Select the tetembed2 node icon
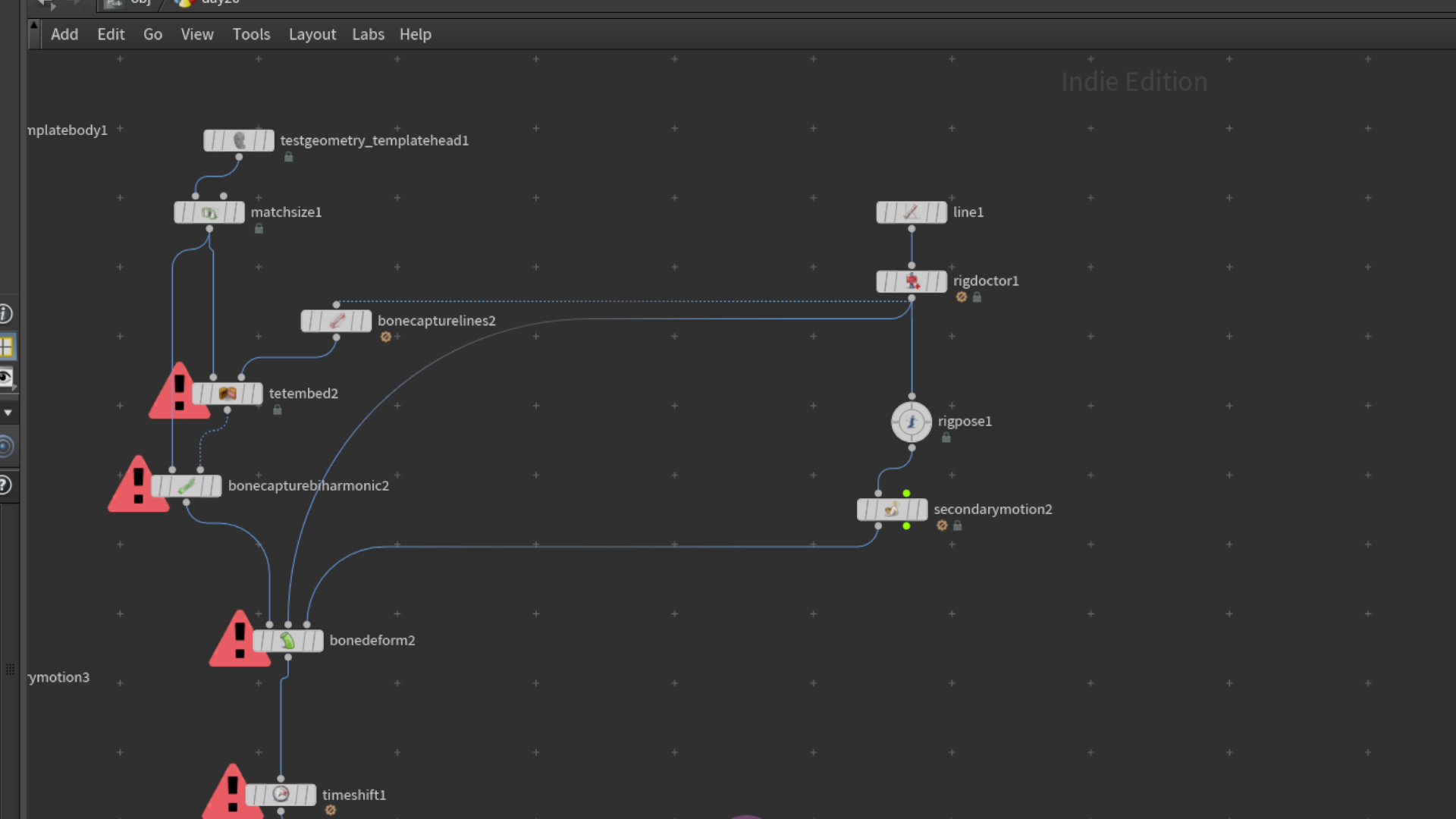The height and width of the screenshot is (819, 1456). [x=227, y=394]
